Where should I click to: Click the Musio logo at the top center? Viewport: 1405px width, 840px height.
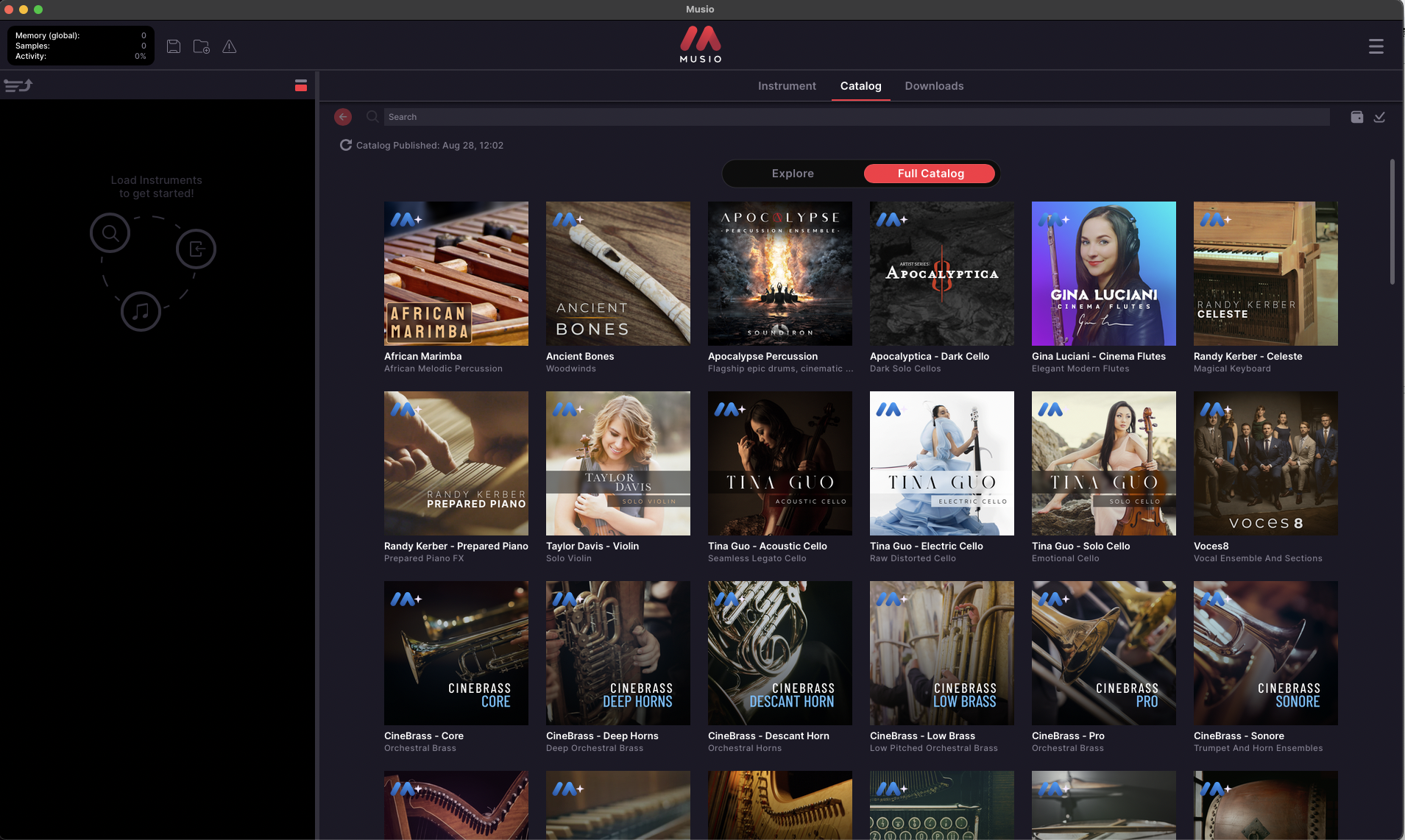(x=699, y=44)
